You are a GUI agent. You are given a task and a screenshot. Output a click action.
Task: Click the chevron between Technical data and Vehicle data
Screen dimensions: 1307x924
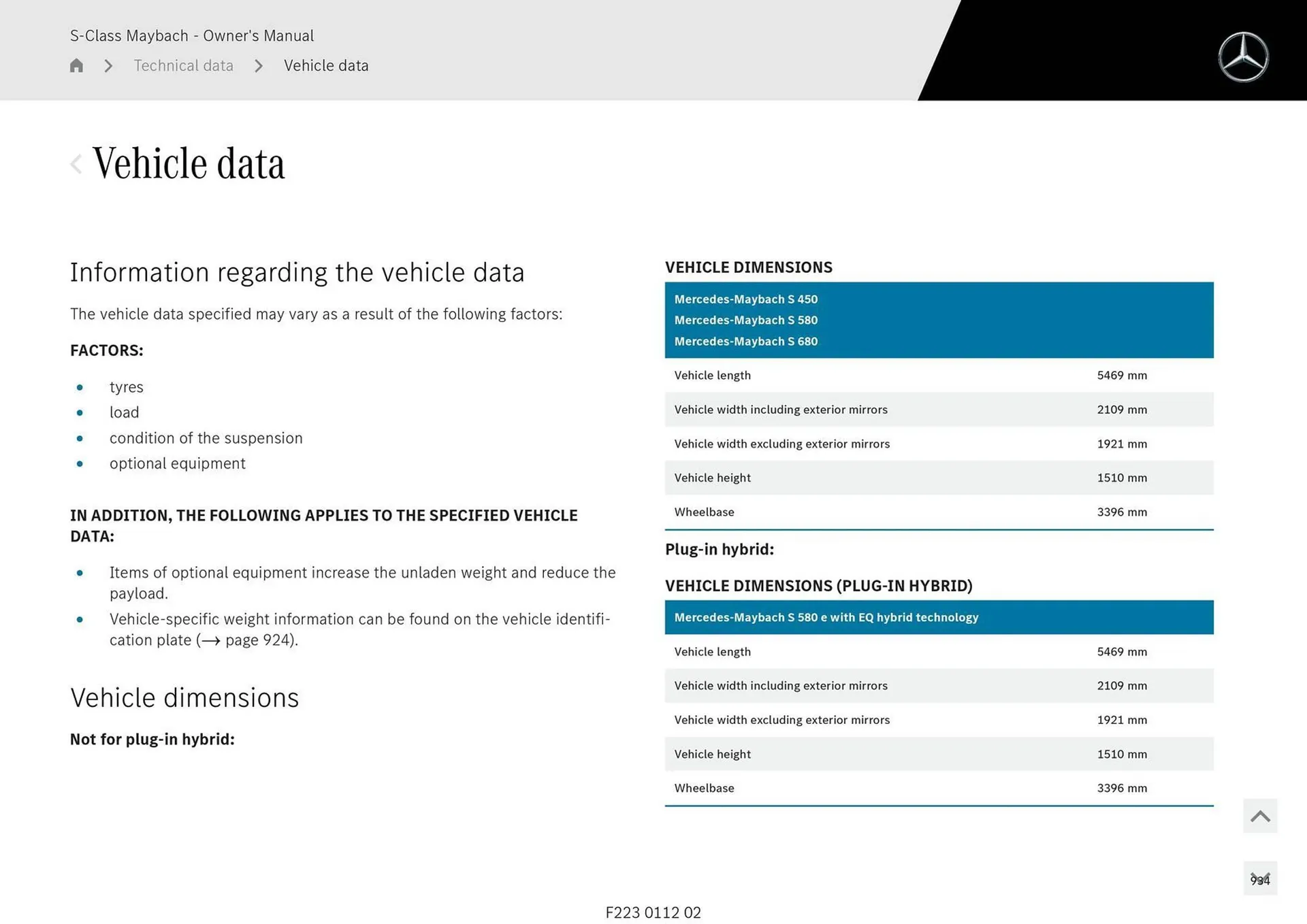click(259, 65)
